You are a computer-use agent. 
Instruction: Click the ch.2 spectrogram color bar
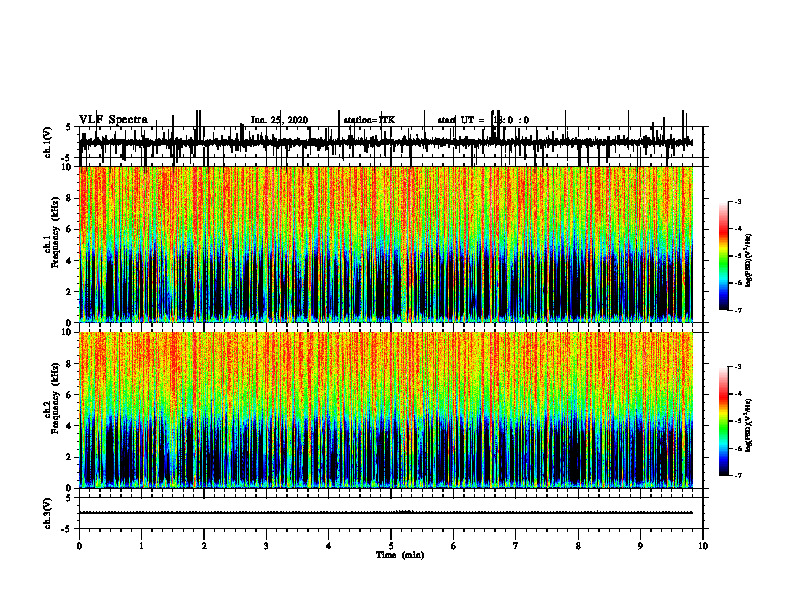coord(723,421)
